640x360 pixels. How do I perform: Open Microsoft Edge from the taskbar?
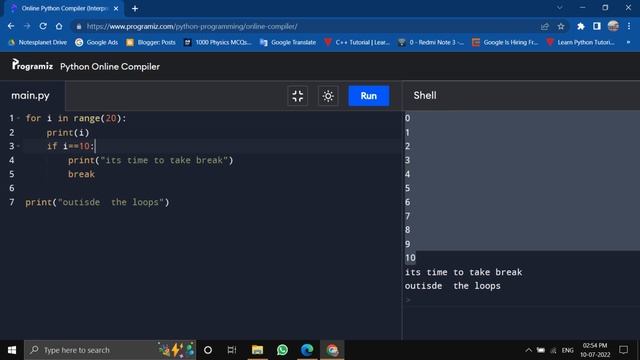(307, 350)
